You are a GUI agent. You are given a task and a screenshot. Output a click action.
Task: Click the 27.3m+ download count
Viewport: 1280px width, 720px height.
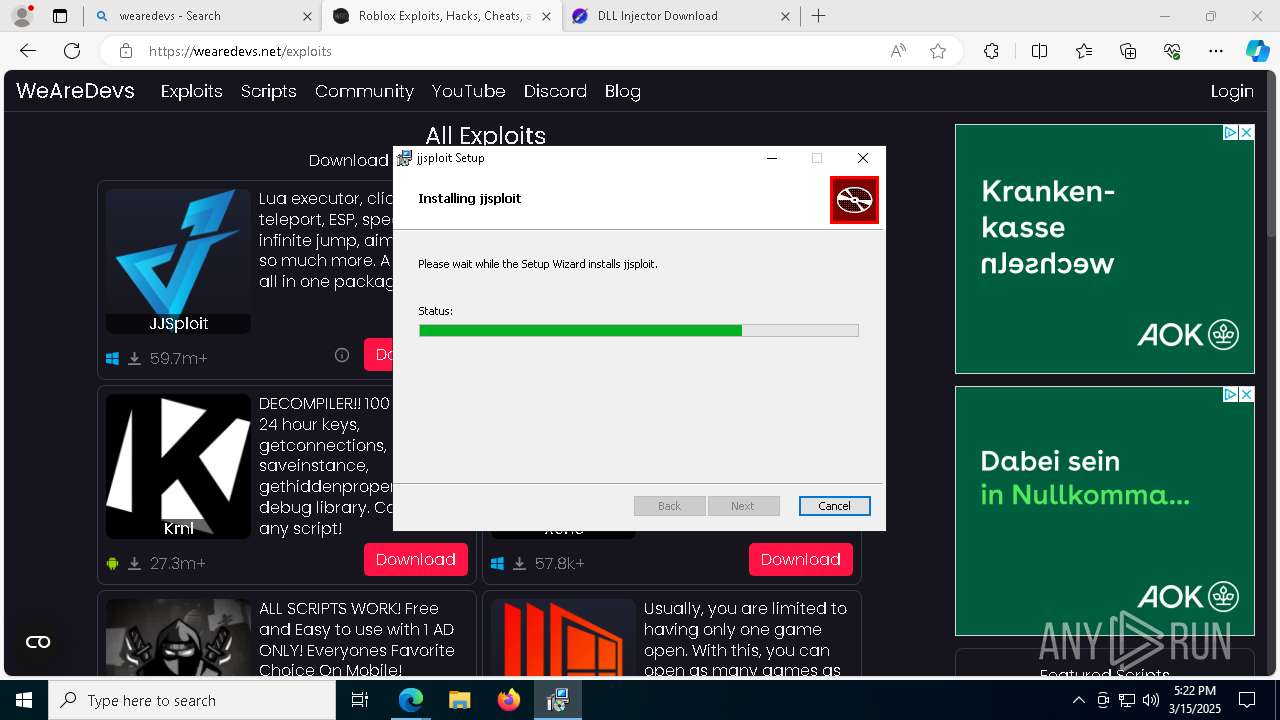pyautogui.click(x=178, y=564)
